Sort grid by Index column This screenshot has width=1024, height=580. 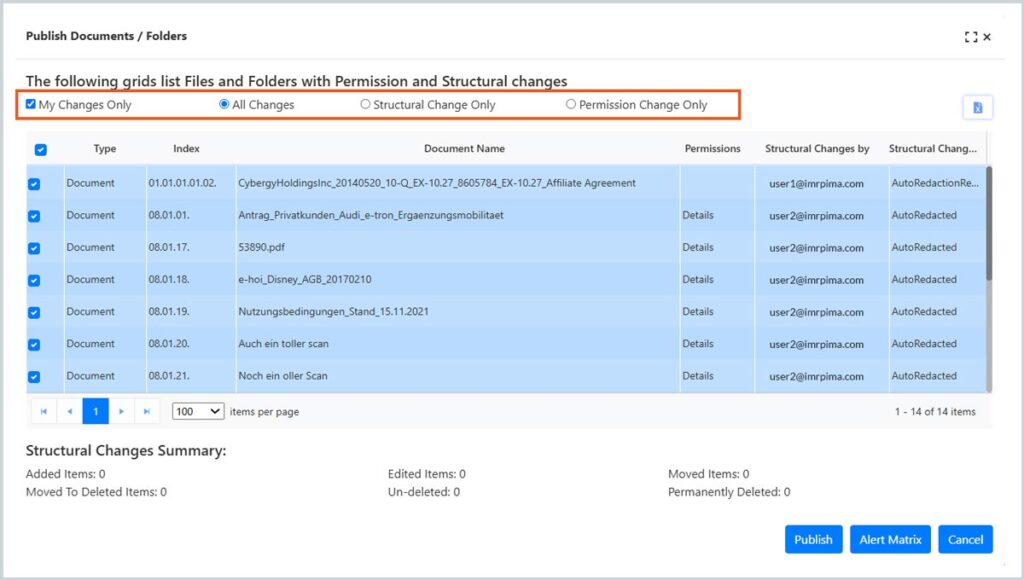pos(186,149)
